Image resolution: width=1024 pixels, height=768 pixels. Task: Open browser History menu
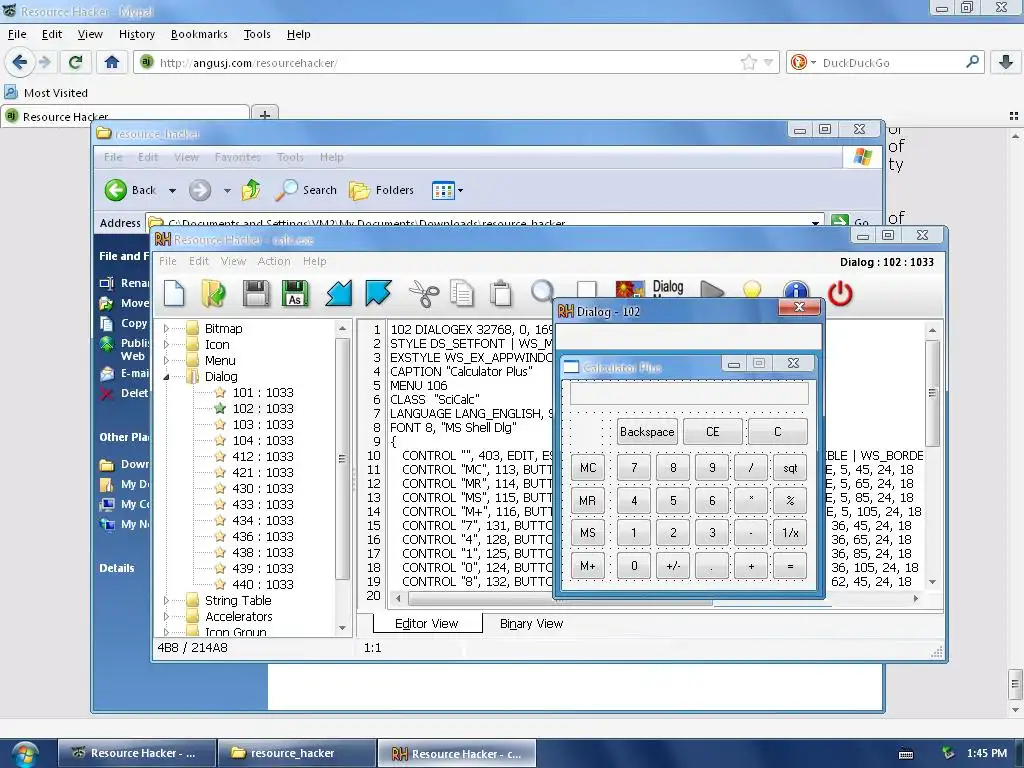click(x=136, y=34)
